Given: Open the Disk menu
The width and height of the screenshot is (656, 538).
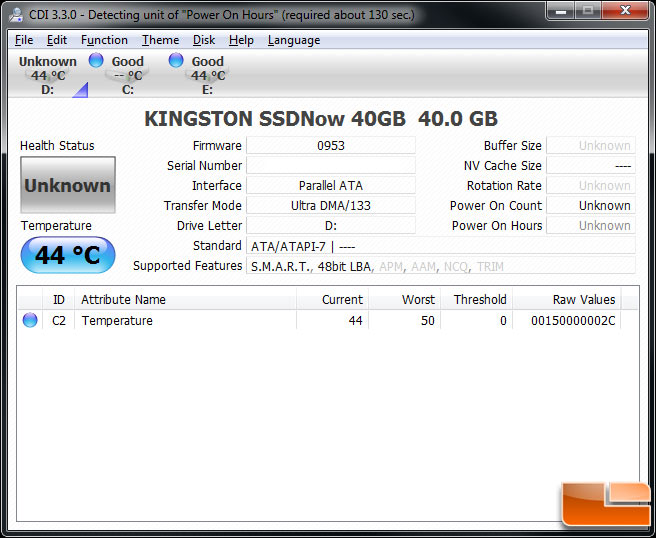Looking at the screenshot, I should pyautogui.click(x=204, y=40).
